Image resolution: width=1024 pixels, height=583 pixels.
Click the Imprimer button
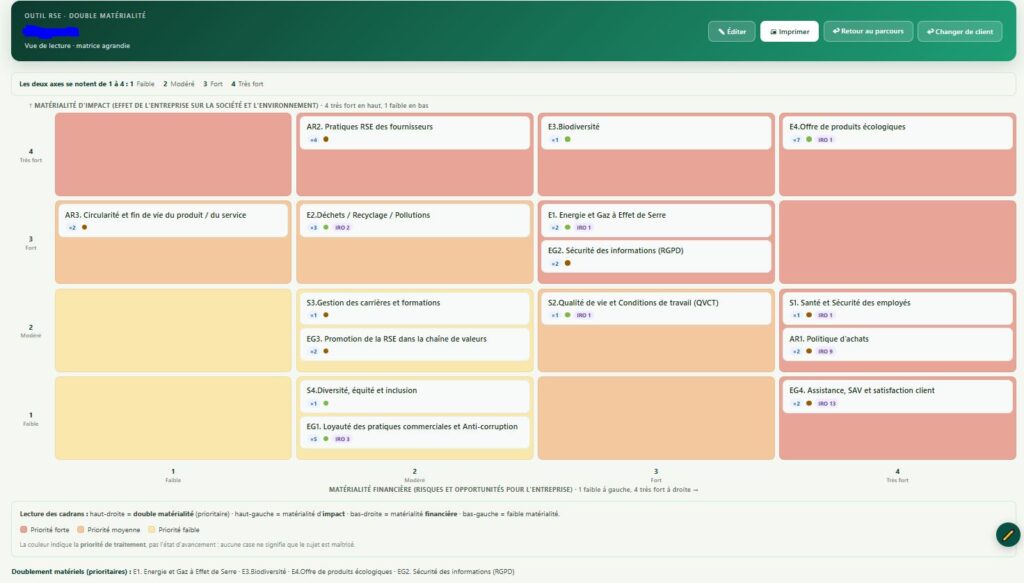coord(789,31)
